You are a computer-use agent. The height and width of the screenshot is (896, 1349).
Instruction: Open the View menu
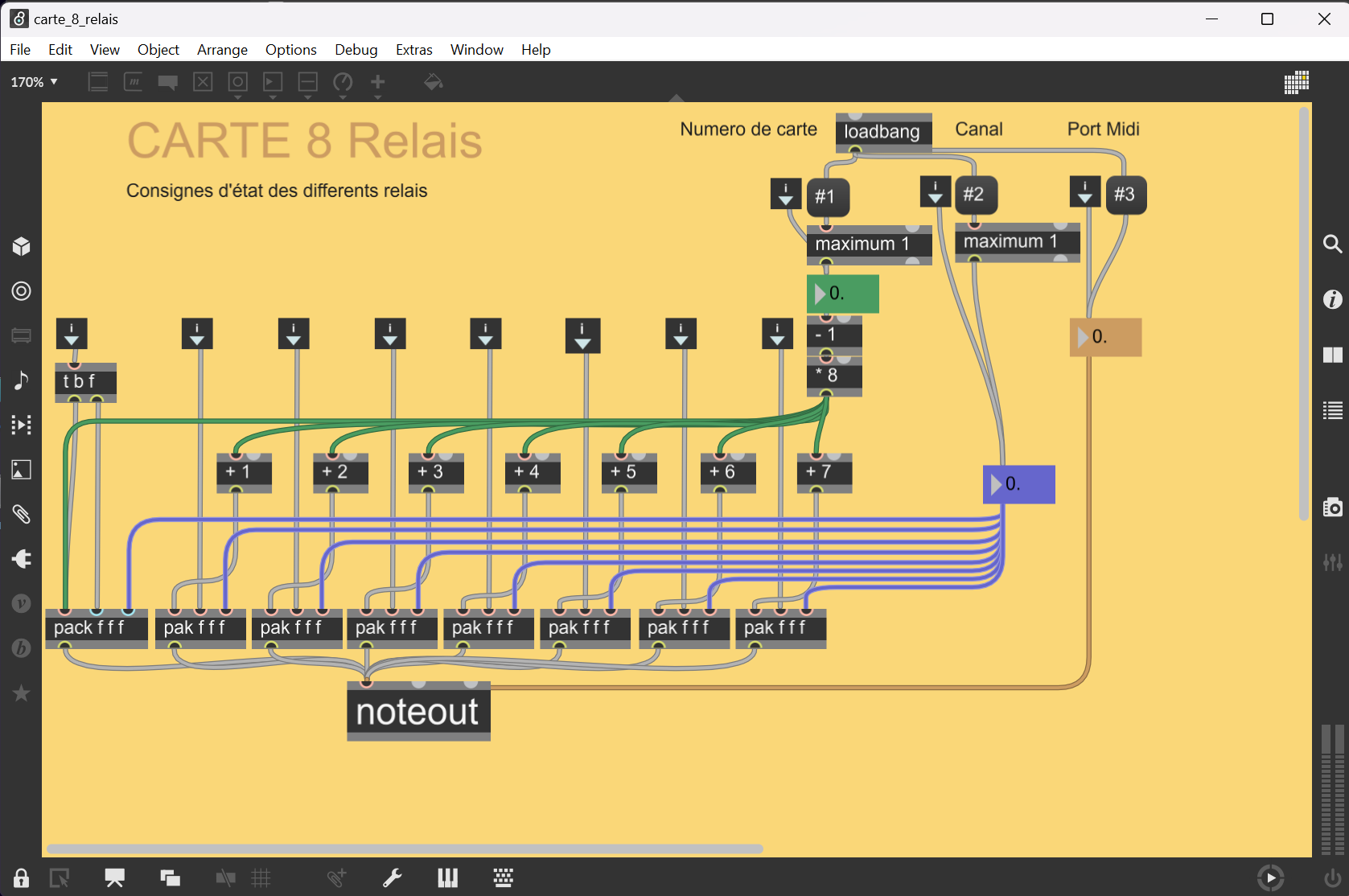105,49
